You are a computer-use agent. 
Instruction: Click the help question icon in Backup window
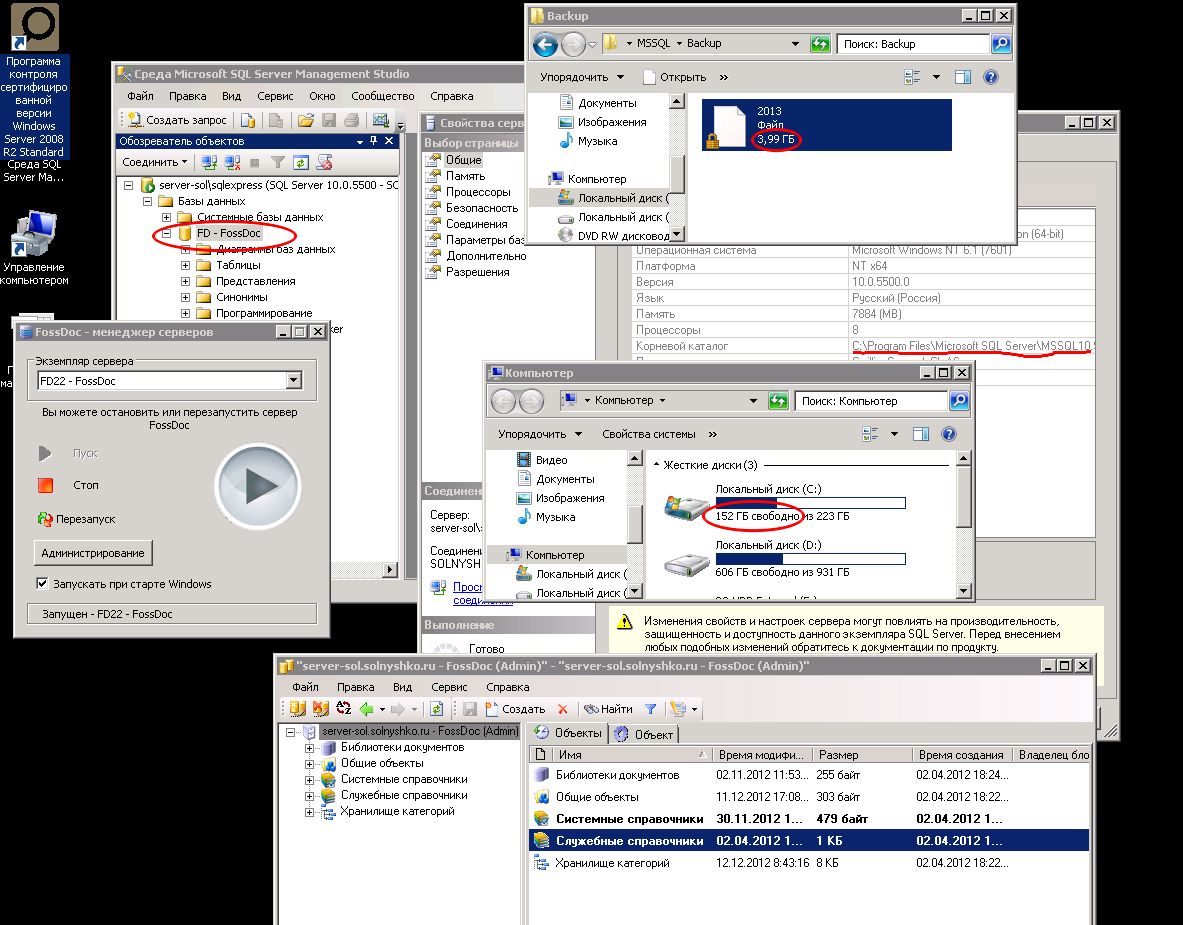(991, 77)
